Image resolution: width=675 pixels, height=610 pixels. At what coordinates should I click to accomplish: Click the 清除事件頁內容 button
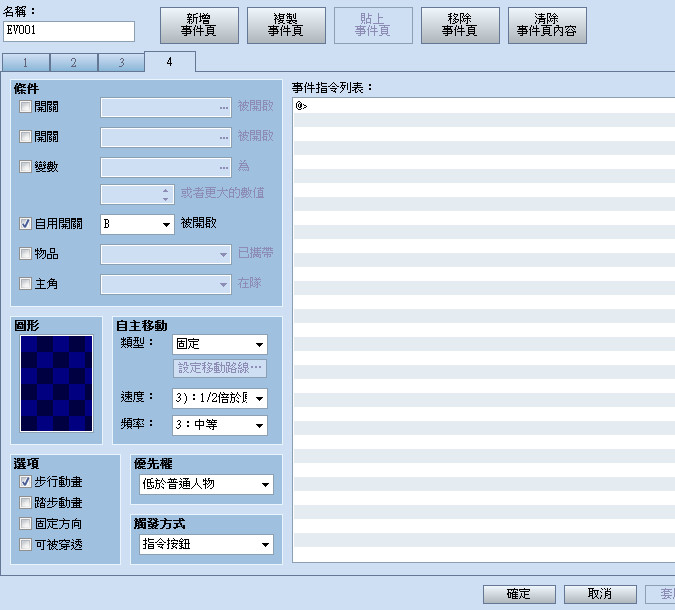click(547, 25)
